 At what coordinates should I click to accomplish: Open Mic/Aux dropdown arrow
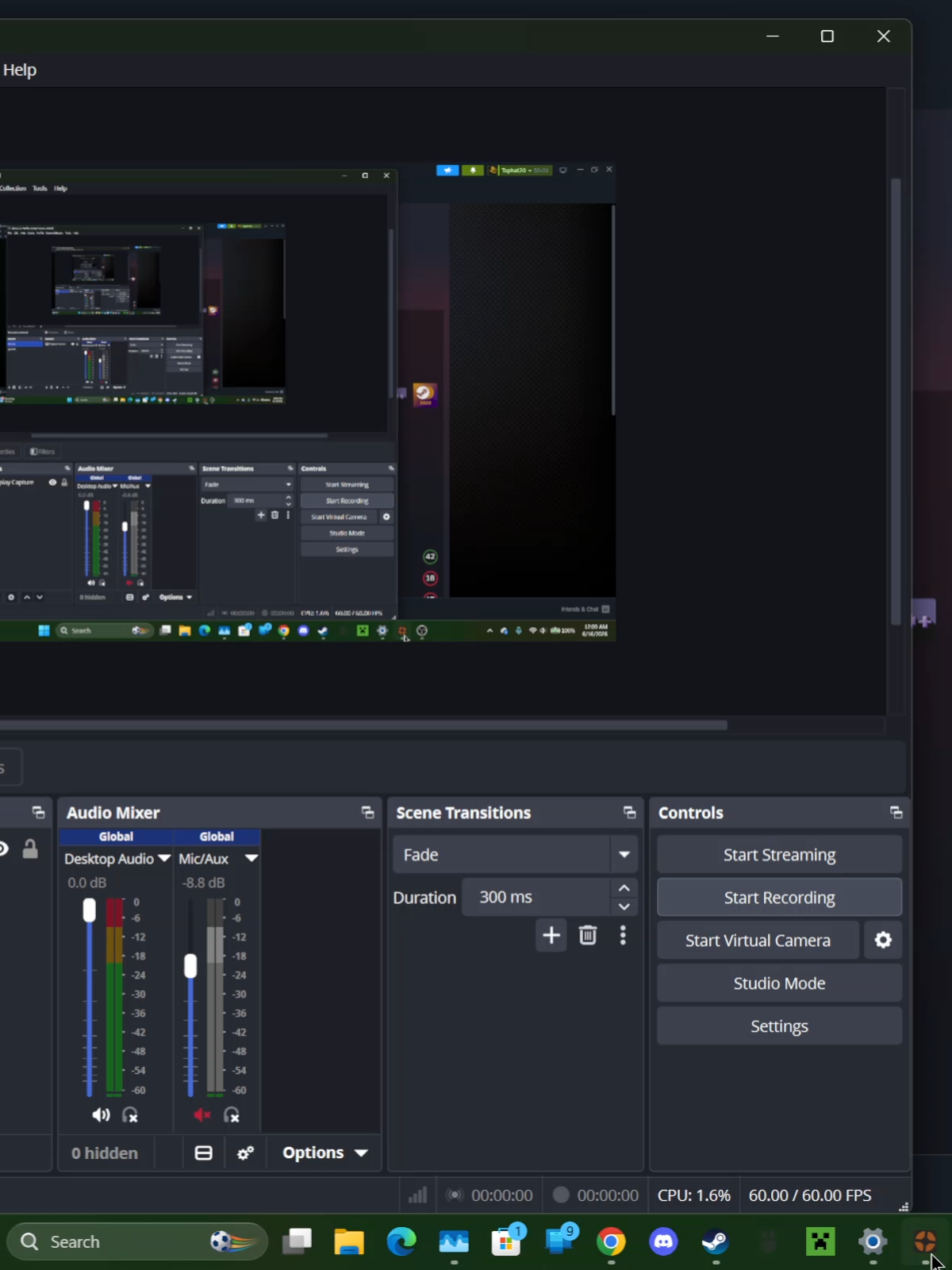click(x=251, y=859)
